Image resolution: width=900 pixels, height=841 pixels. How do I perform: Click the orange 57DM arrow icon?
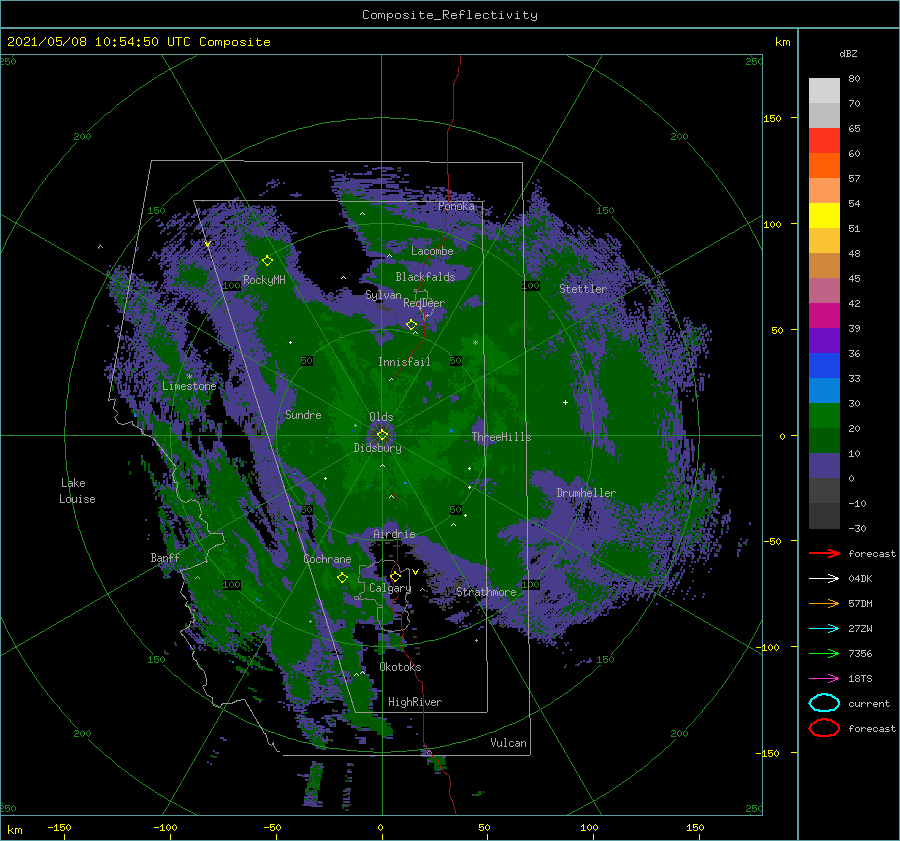[824, 603]
